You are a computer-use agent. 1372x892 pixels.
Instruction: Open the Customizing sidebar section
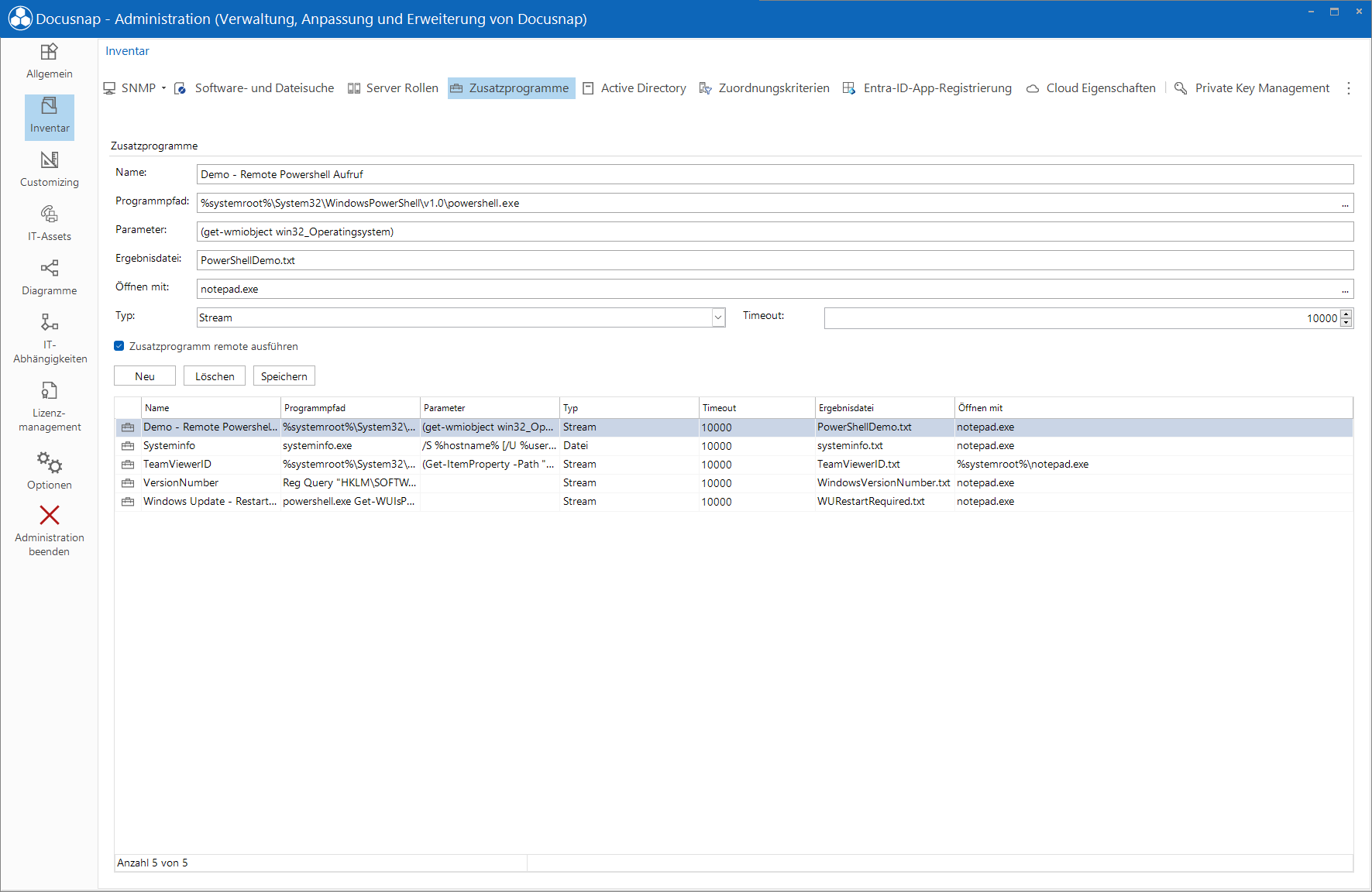coord(49,170)
